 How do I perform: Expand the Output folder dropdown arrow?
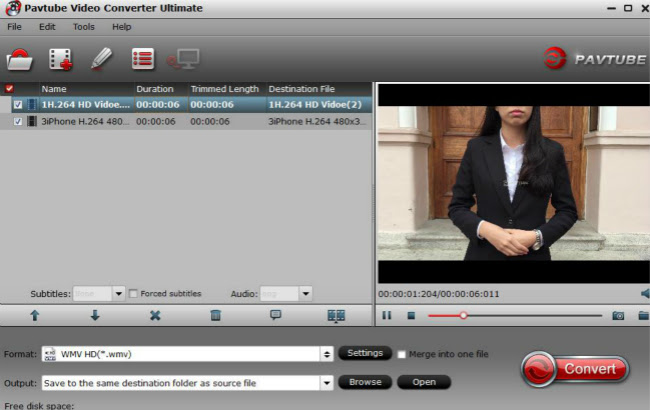[327, 383]
